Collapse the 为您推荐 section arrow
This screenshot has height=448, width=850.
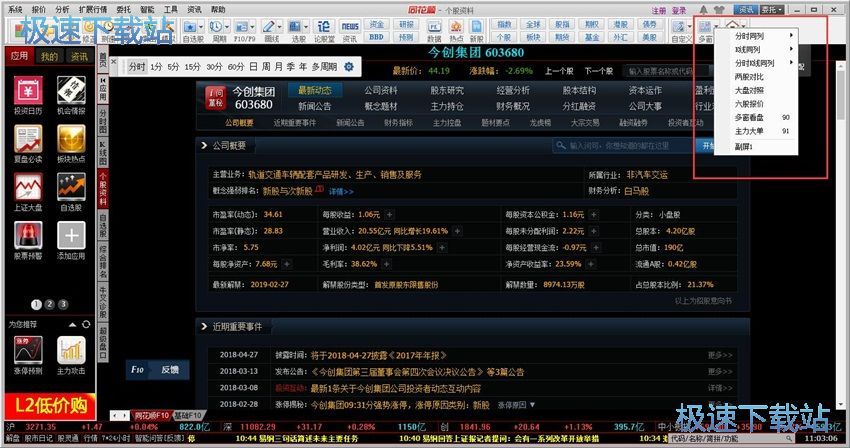(73, 324)
